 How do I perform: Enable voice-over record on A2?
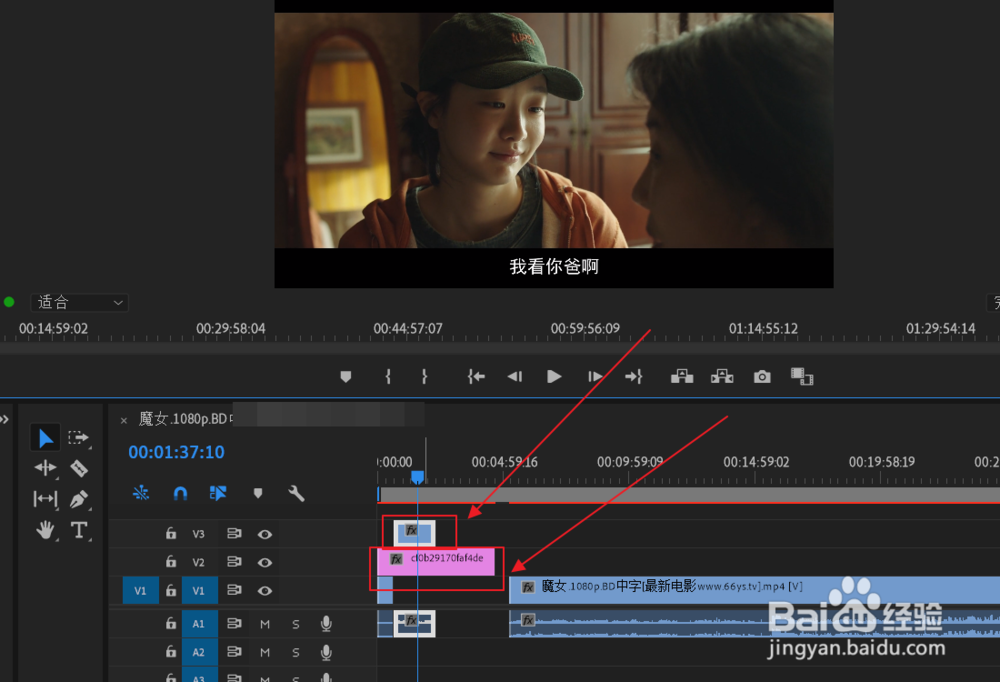326,651
